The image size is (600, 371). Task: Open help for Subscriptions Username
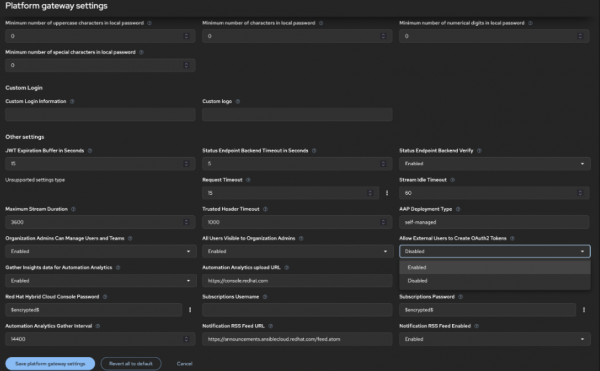point(265,297)
